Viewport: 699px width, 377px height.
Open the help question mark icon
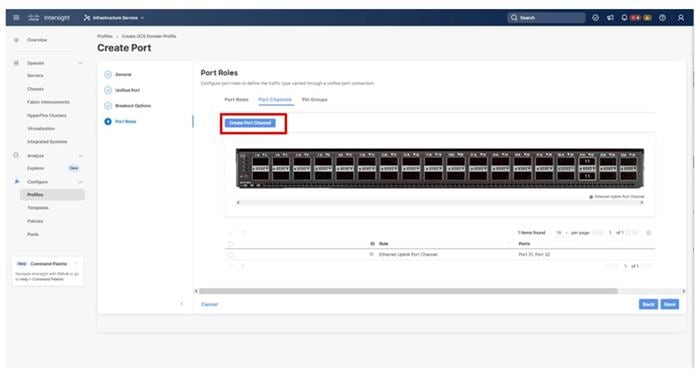pos(662,17)
